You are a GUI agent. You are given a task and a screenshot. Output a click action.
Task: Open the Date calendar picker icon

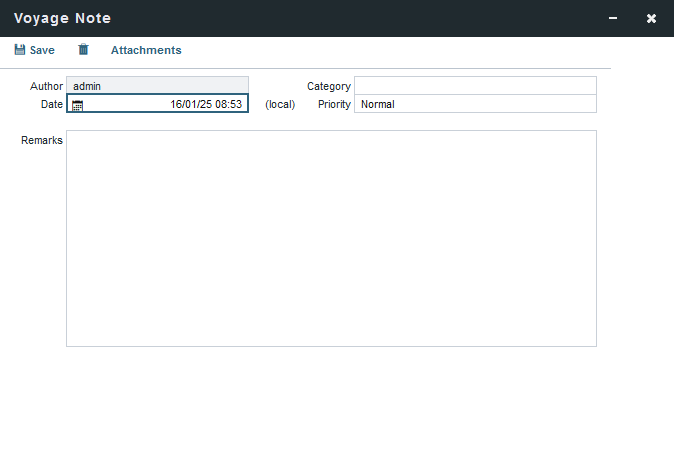point(77,105)
